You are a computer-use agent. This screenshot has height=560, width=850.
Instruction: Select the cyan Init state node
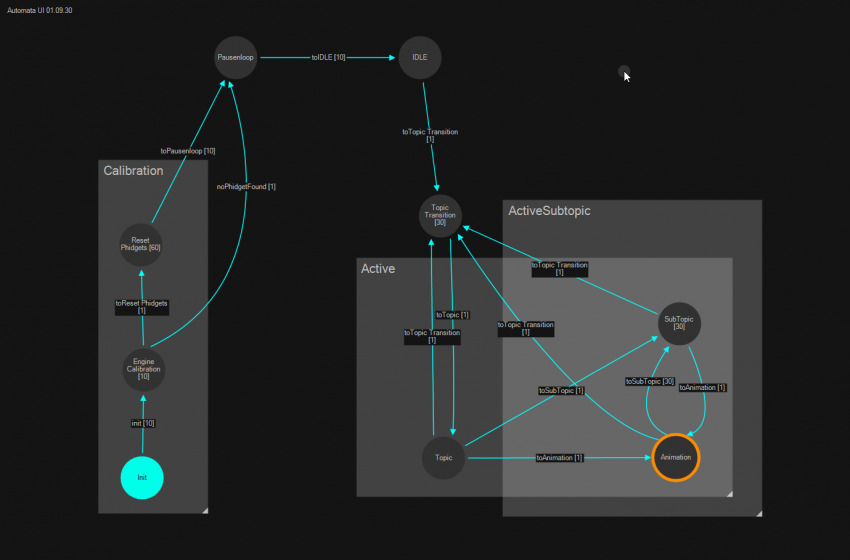(x=142, y=478)
